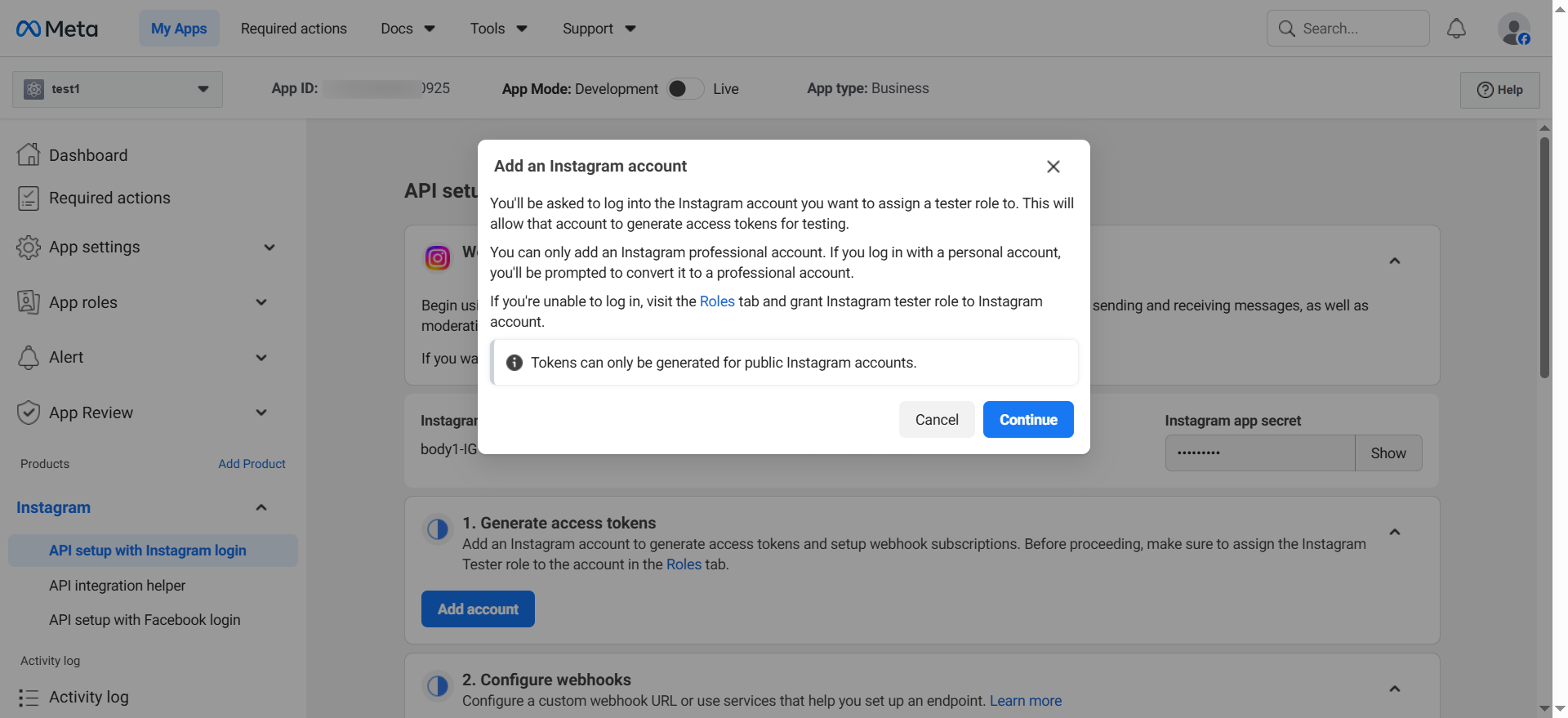Click the Activity log list icon
This screenshot has width=1568, height=718.
[29, 698]
